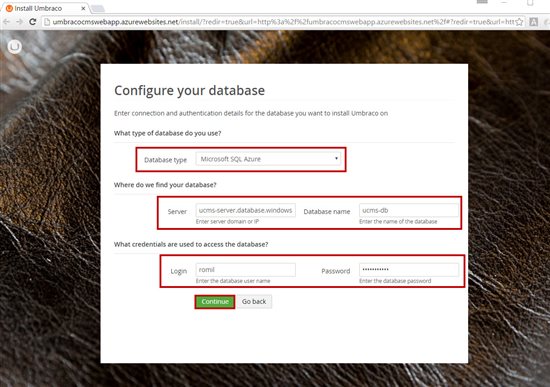
Task: Click the page icon in address bar
Action: coord(47,22)
